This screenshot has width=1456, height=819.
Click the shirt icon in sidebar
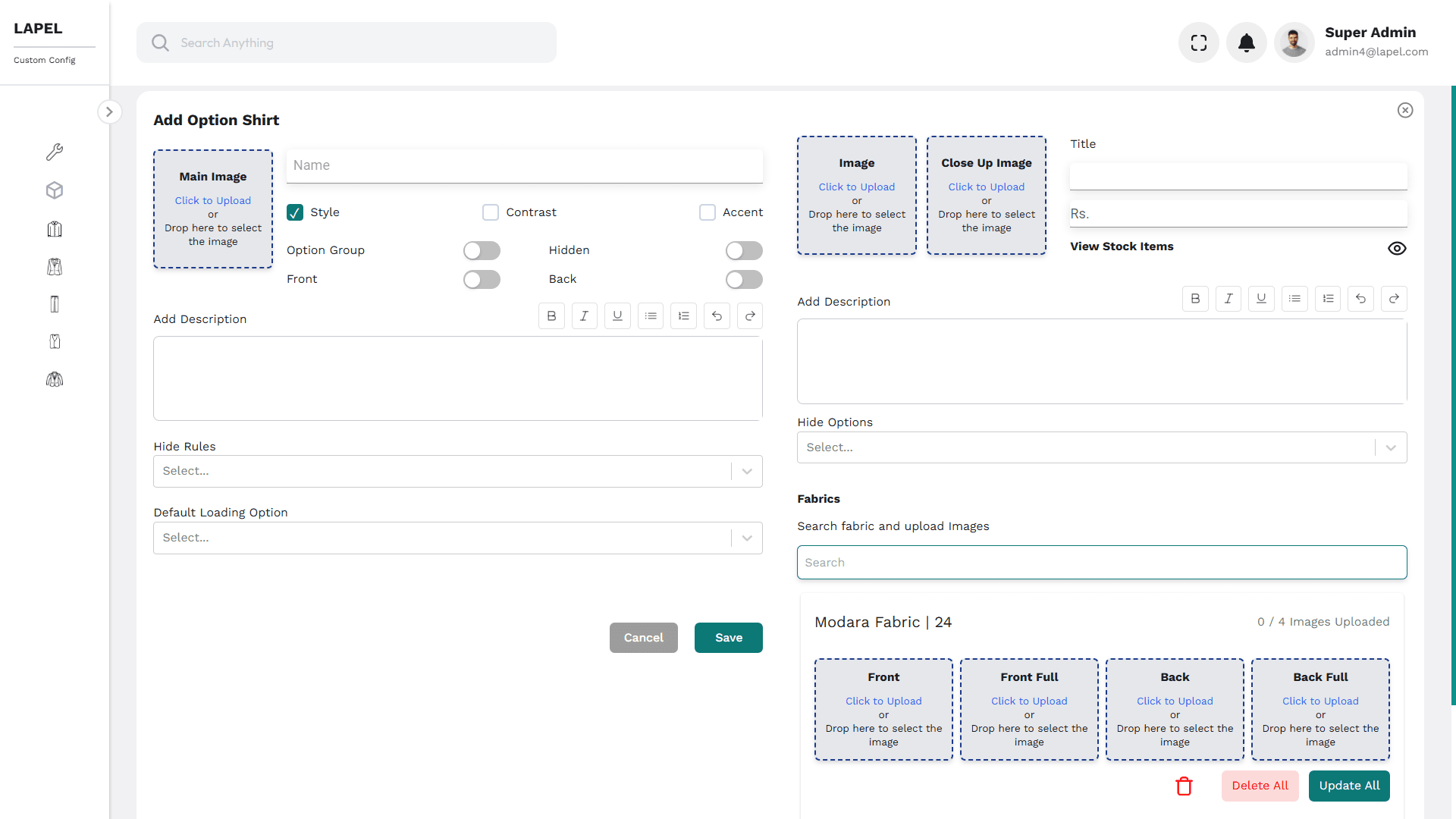55,229
